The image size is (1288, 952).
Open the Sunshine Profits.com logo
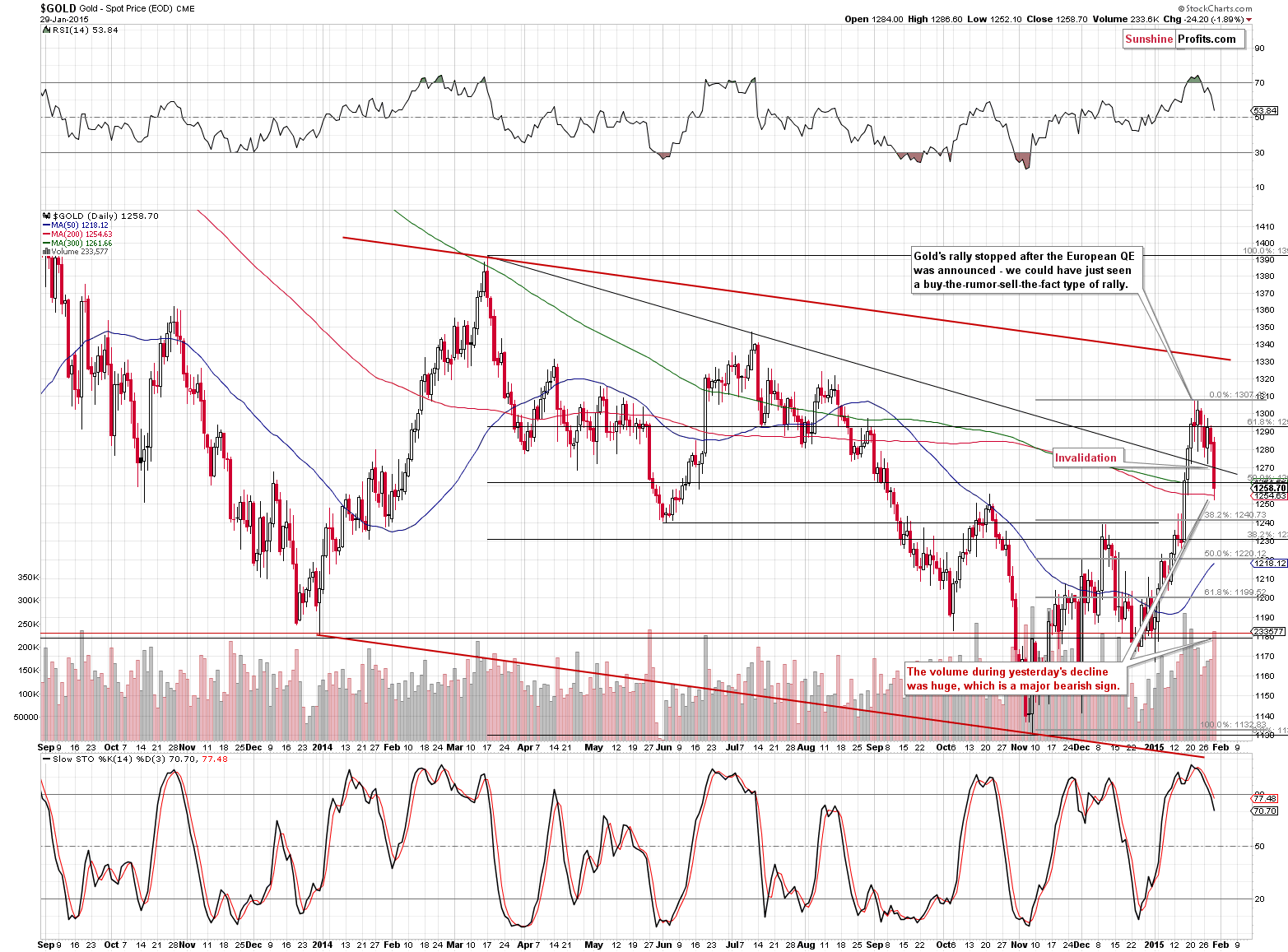click(x=1184, y=39)
